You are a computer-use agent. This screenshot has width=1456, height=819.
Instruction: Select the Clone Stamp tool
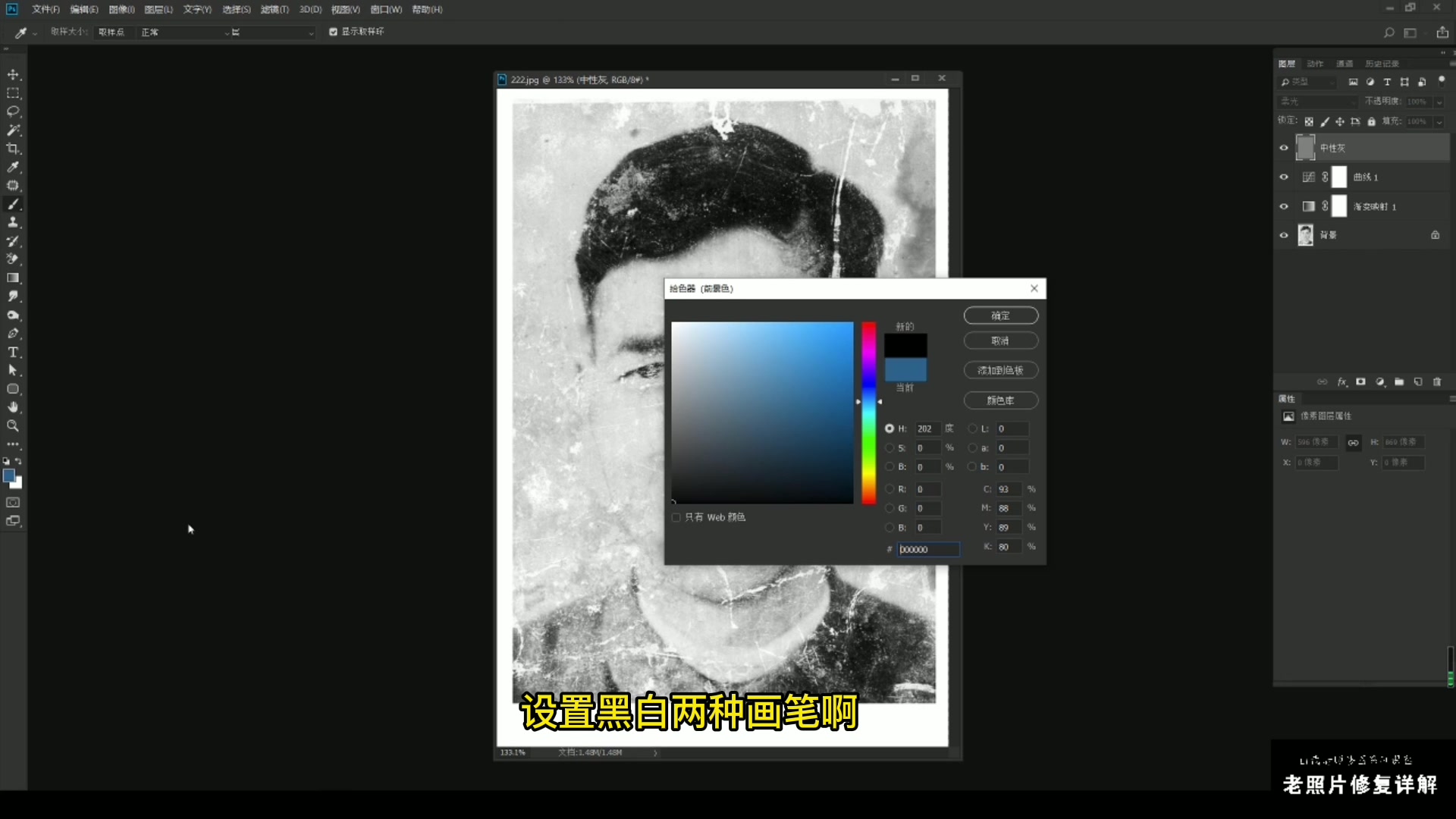tap(13, 222)
